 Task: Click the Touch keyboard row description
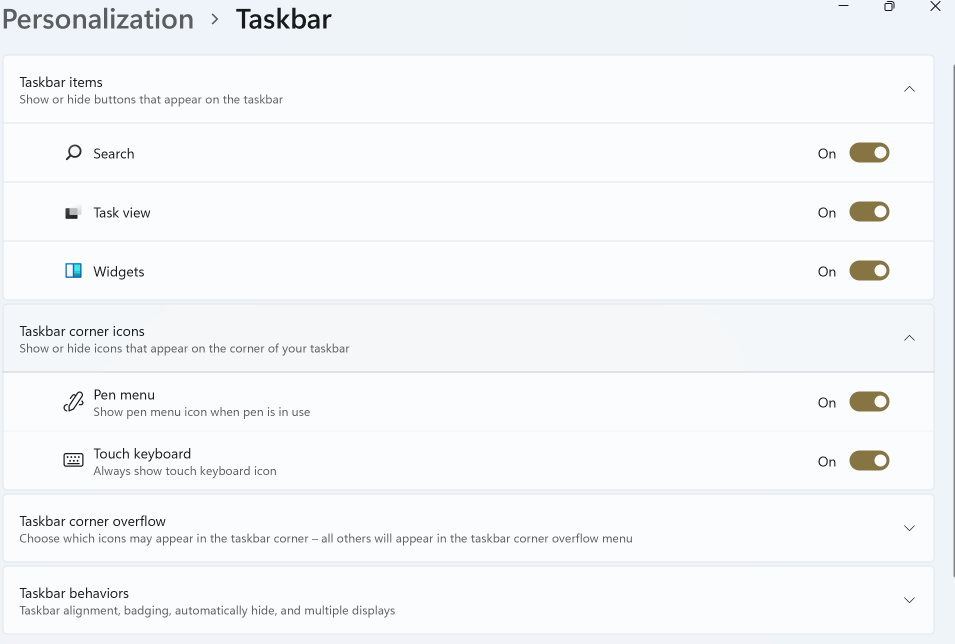pos(185,470)
